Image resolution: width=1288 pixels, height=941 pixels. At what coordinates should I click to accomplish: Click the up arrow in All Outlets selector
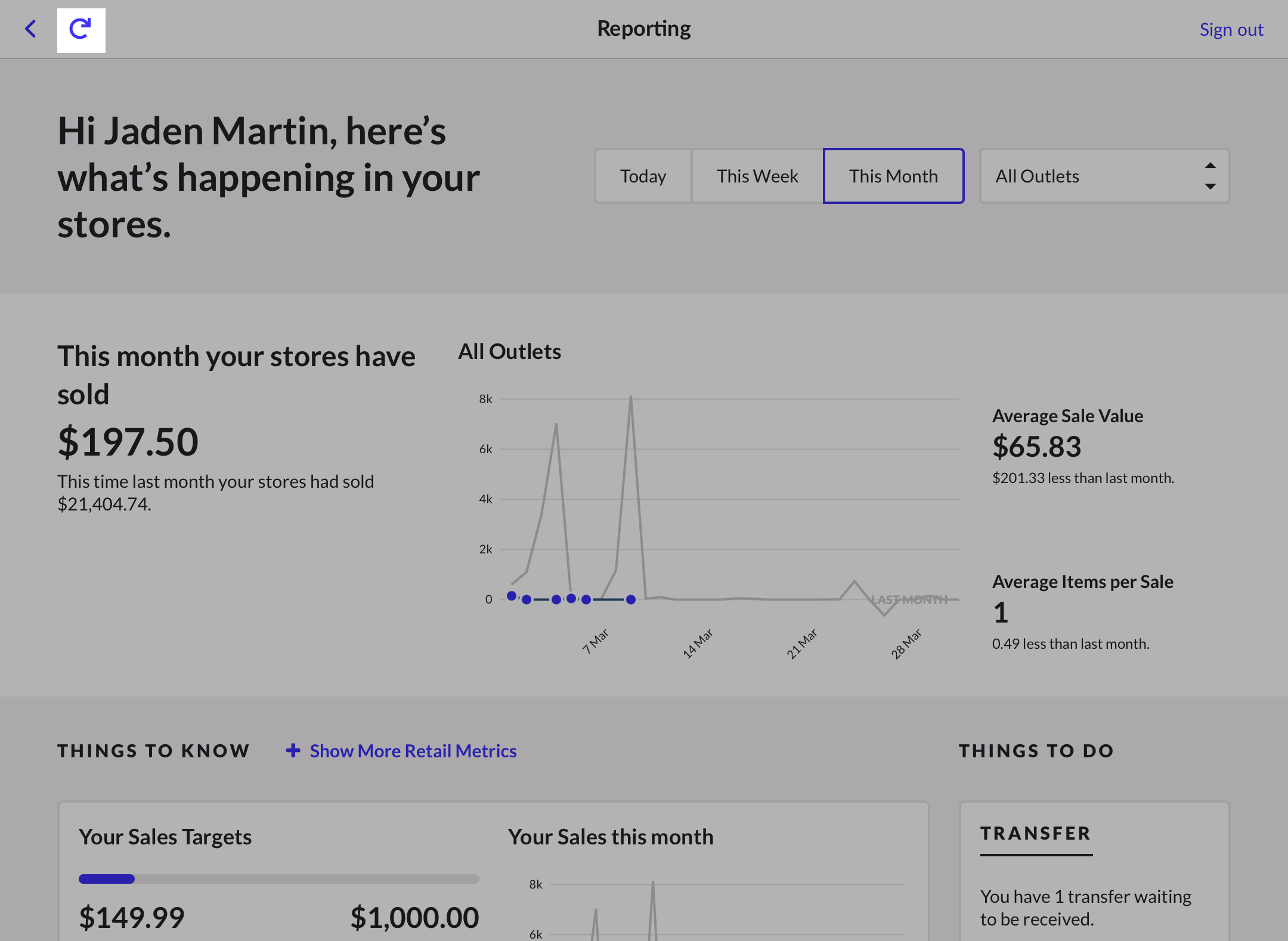1210,166
